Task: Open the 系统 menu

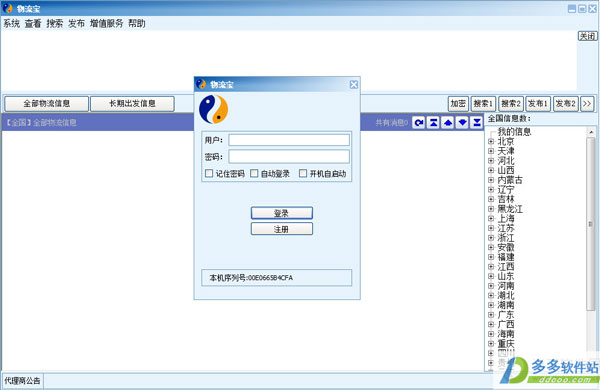Action: coord(11,24)
